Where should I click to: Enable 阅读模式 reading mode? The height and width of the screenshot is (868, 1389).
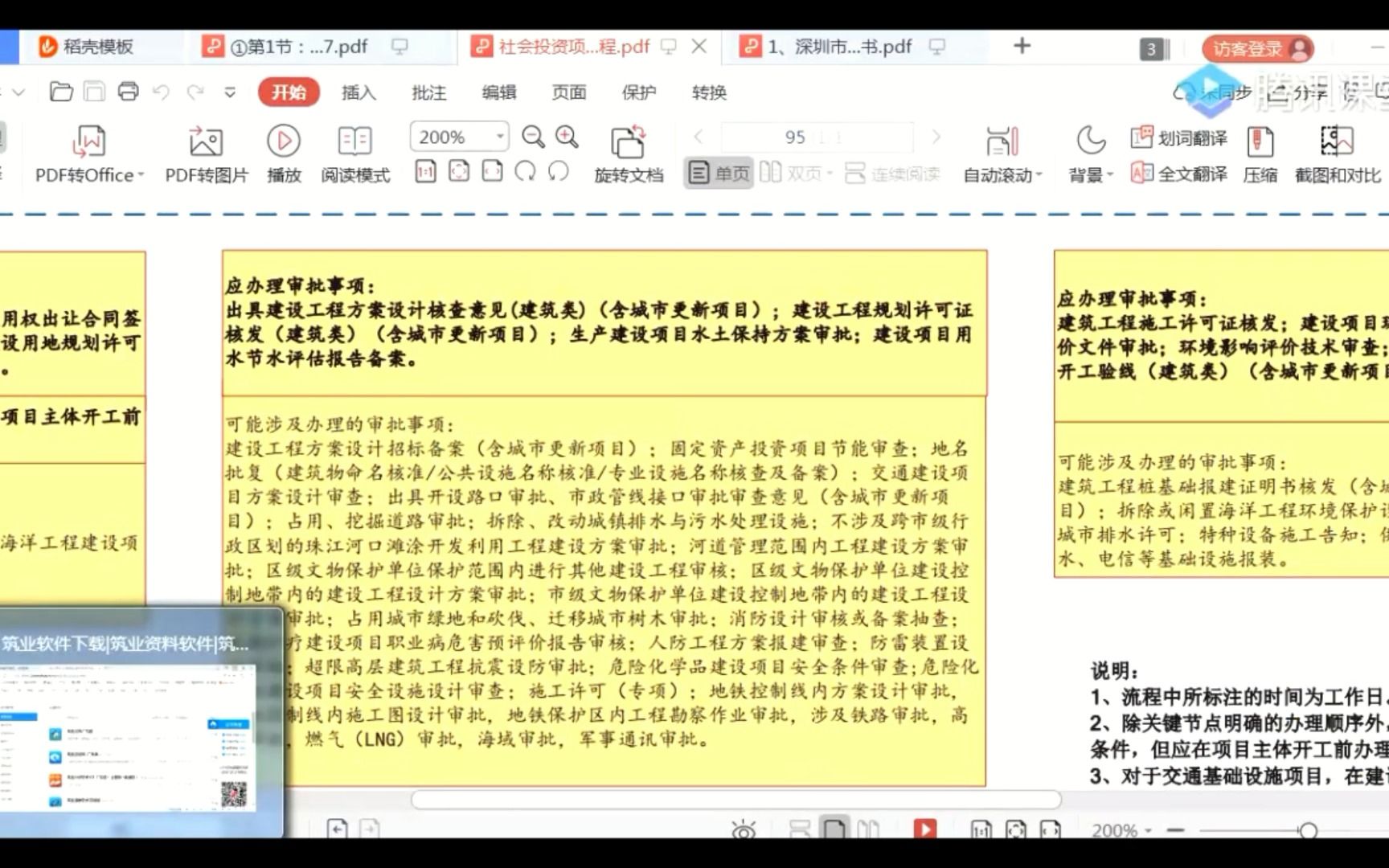355,154
